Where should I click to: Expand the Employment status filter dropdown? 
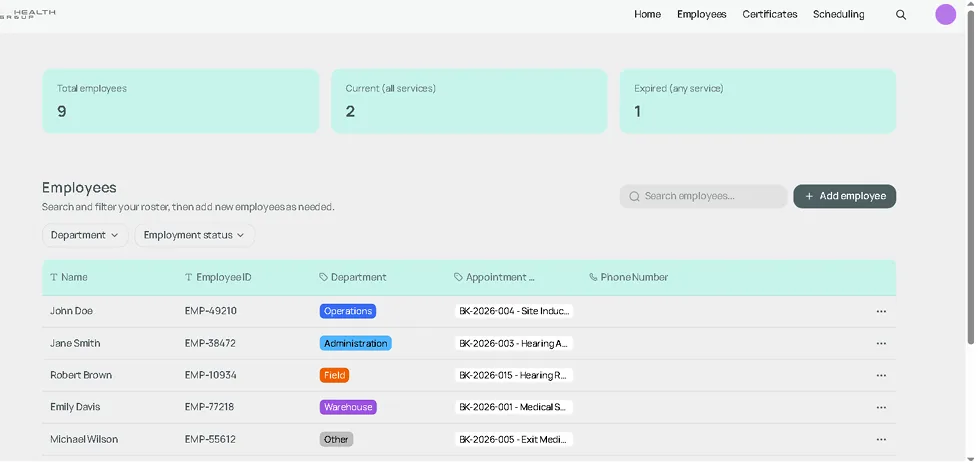(194, 235)
